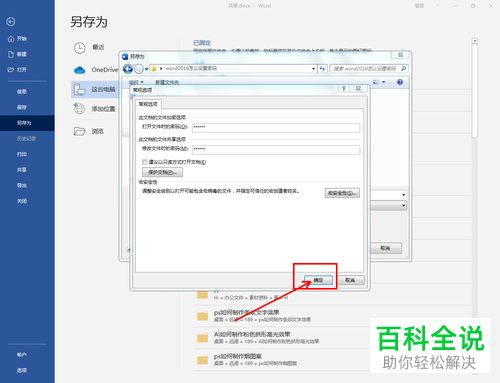
Task: Select the 最近 clock location
Action: [x=89, y=48]
